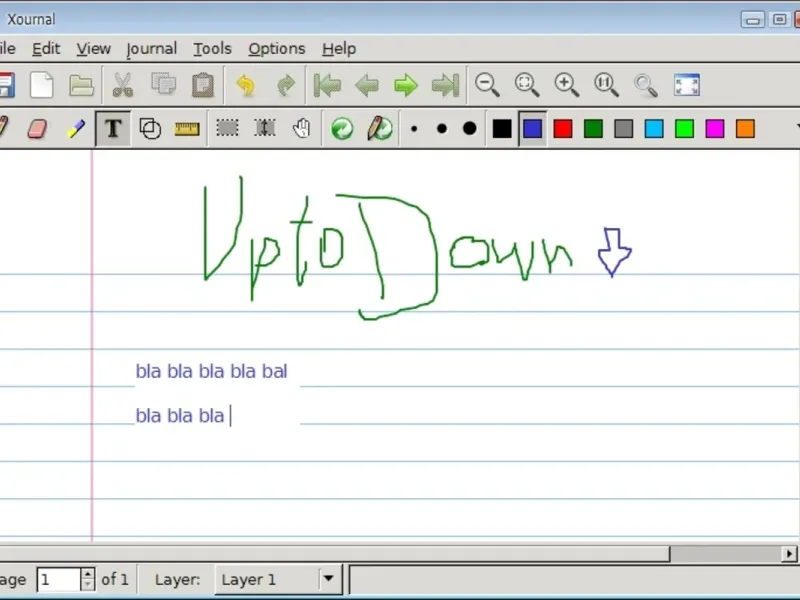Pick the dark green color swatch

(x=593, y=129)
